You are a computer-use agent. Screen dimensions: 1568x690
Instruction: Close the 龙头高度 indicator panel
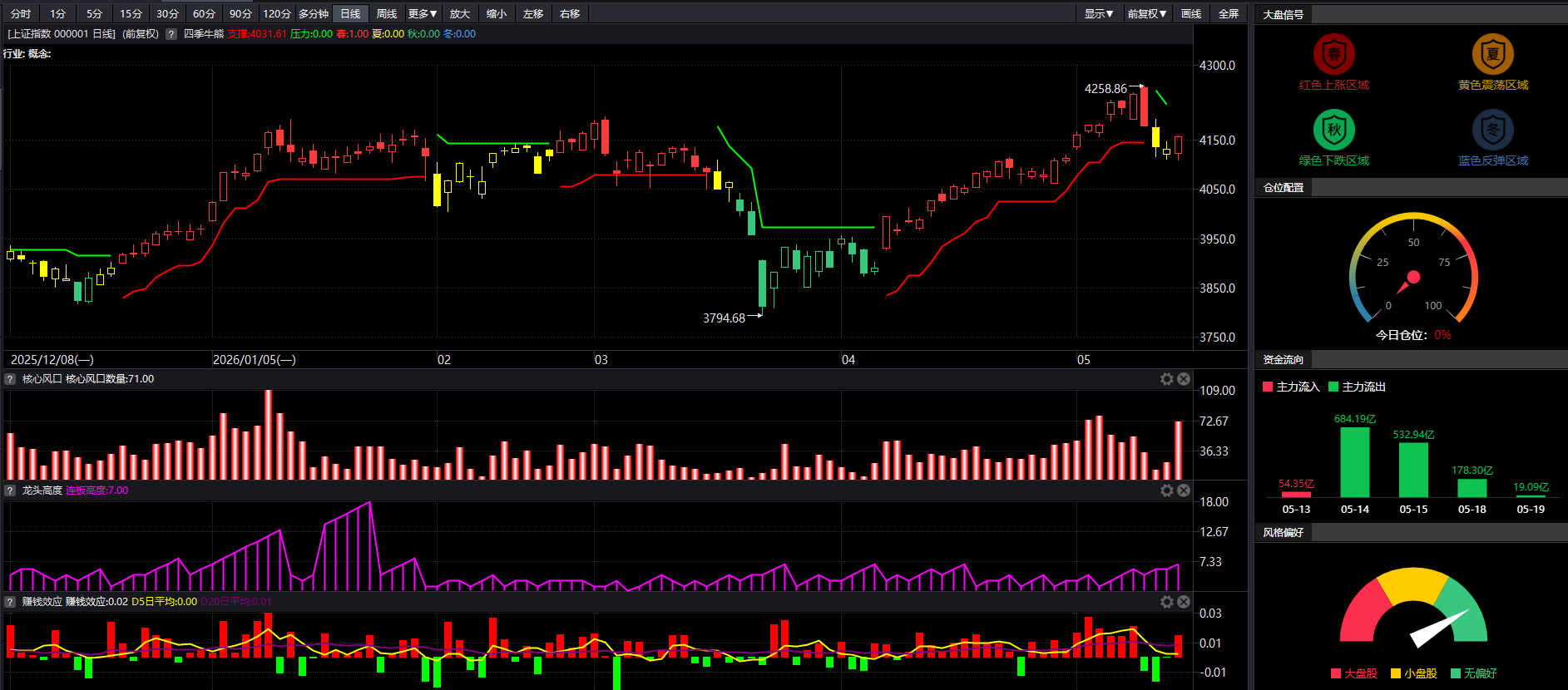coord(1184,490)
